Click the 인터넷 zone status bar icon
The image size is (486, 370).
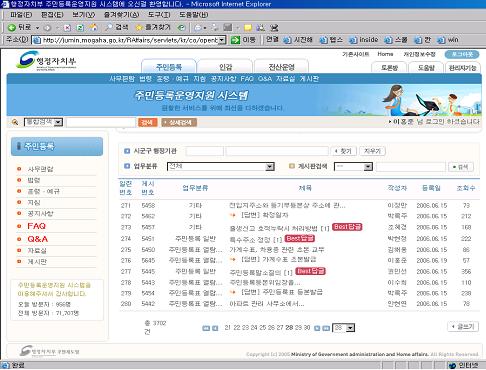coord(452,365)
